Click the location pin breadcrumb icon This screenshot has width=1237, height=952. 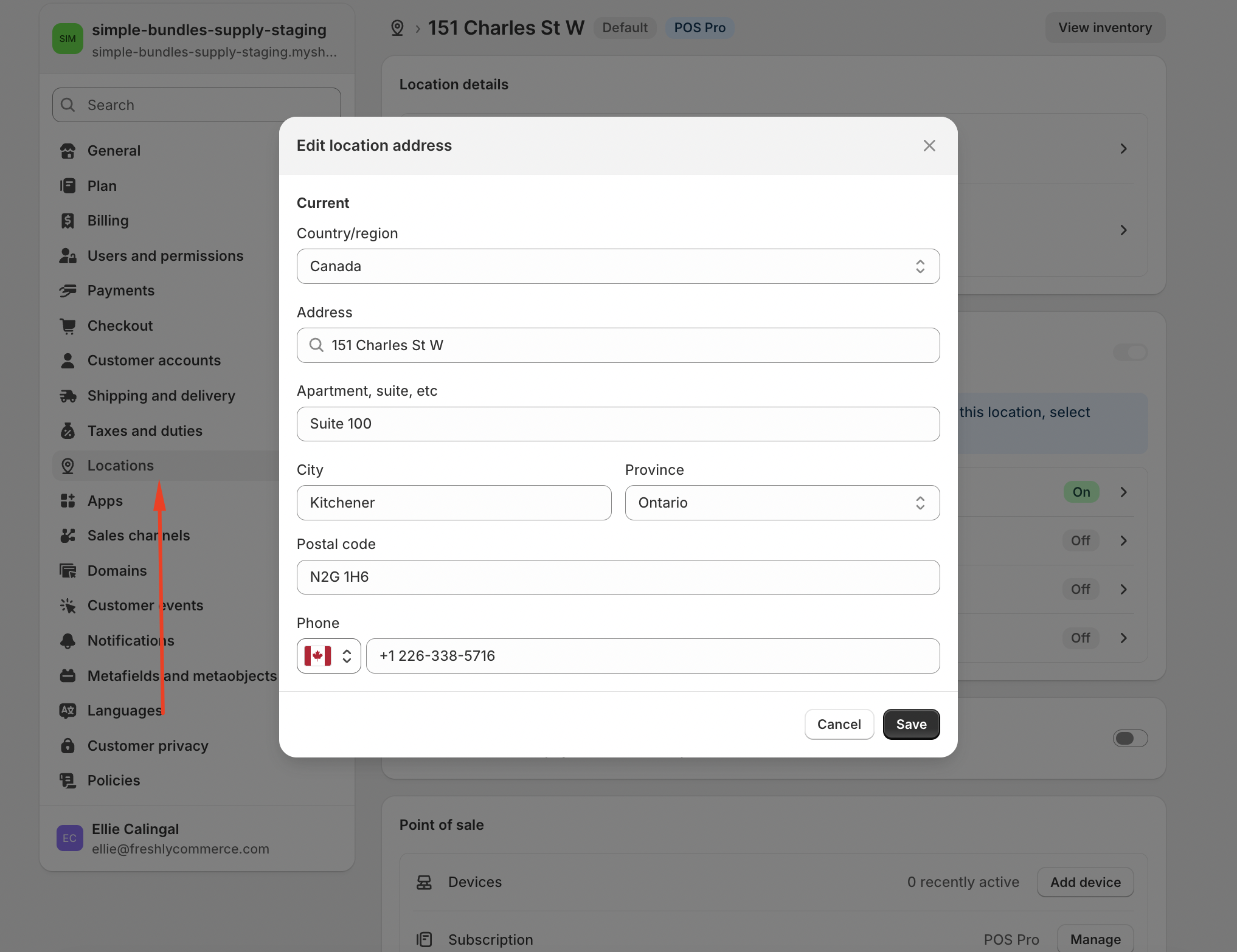[397, 28]
